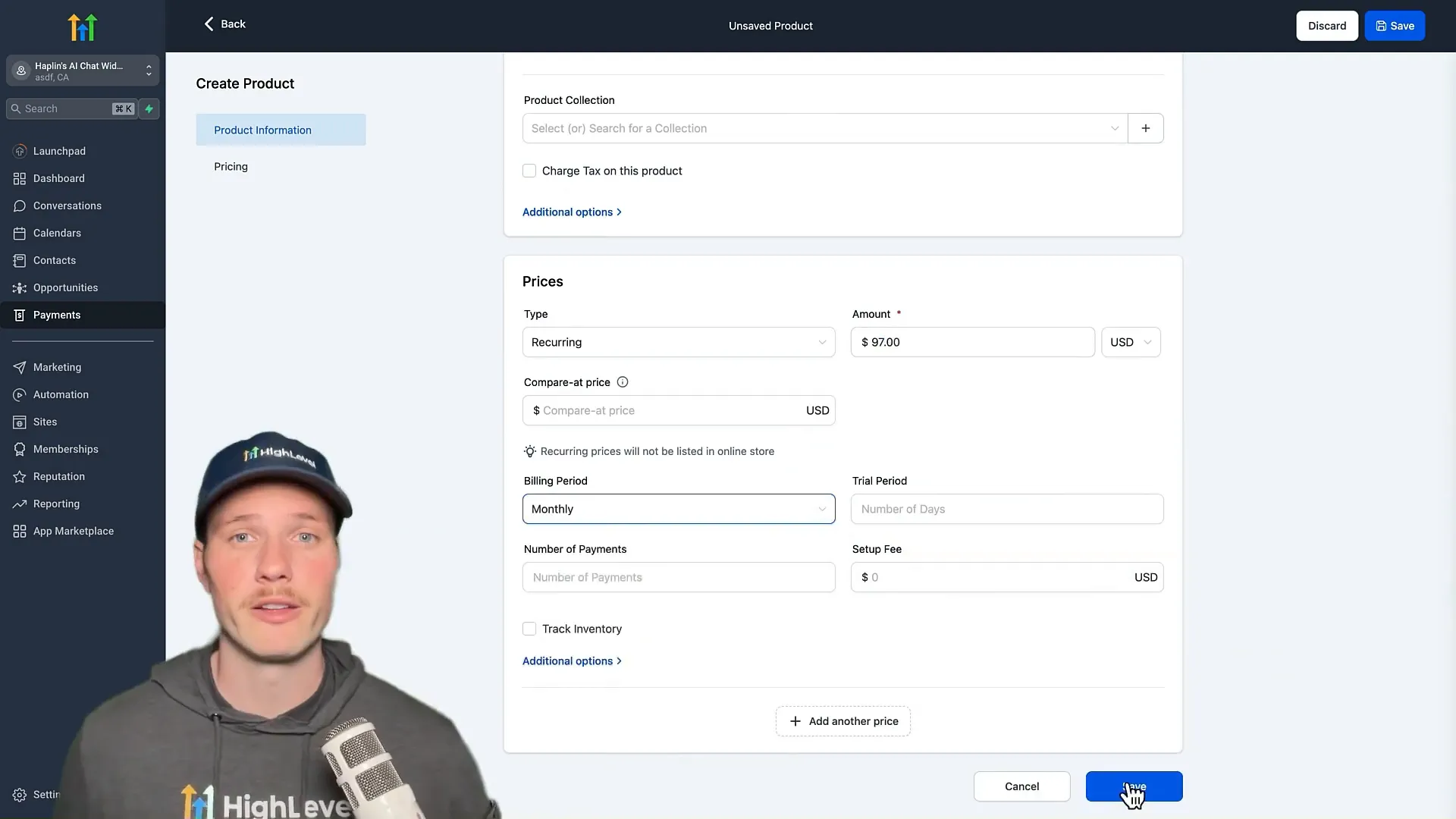Expand the account switcher chevrons
The width and height of the screenshot is (1456, 819).
(149, 71)
